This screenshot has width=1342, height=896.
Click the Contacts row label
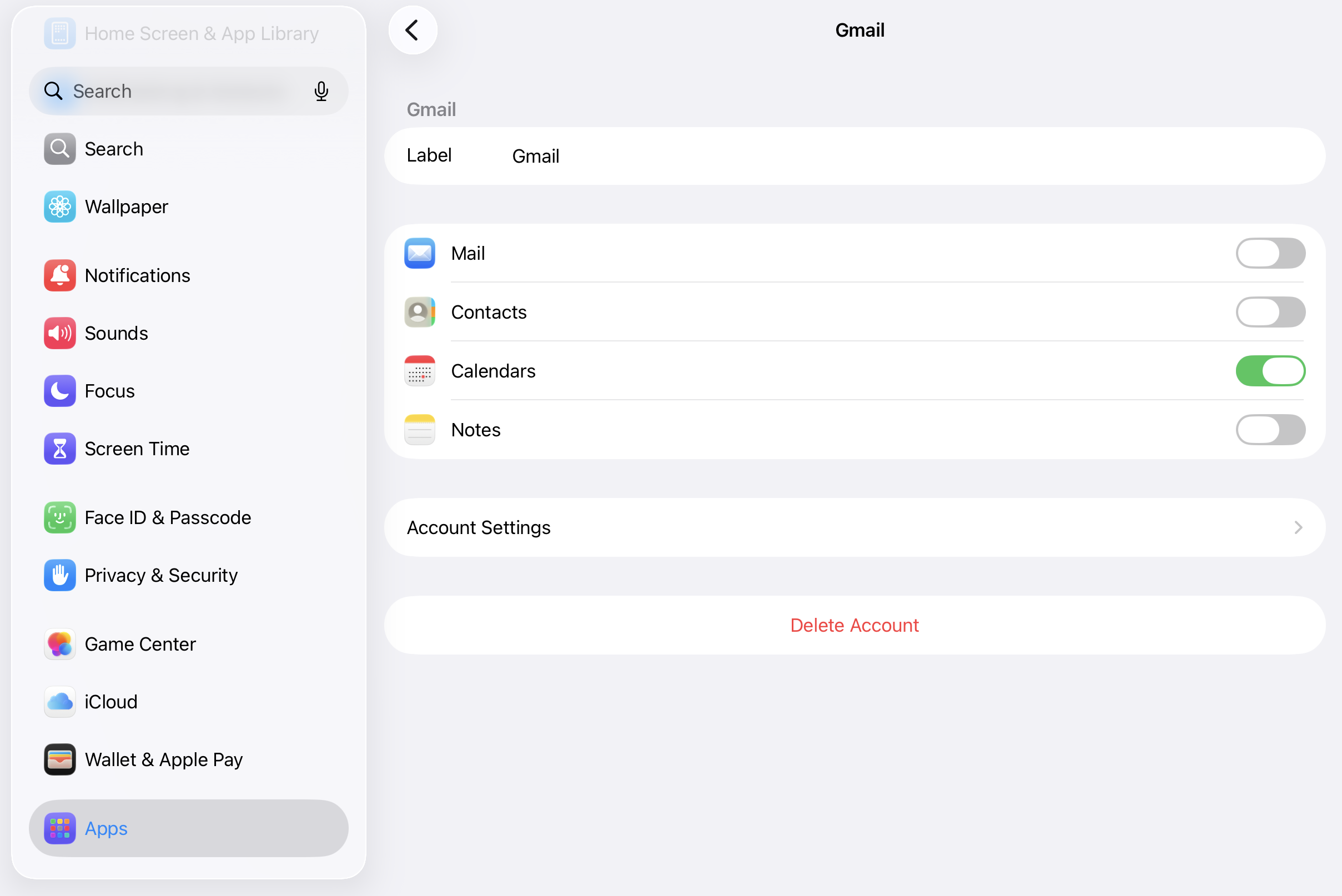tap(489, 313)
